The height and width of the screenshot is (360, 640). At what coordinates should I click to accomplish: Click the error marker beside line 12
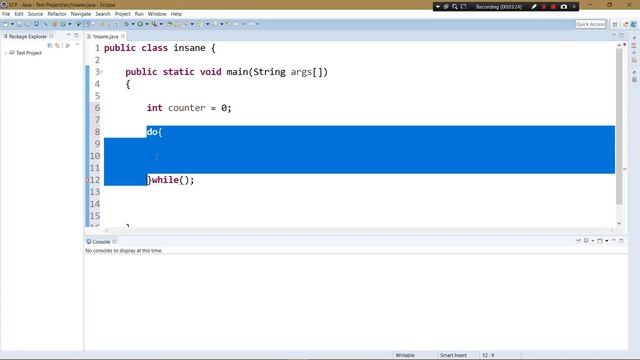coord(87,180)
